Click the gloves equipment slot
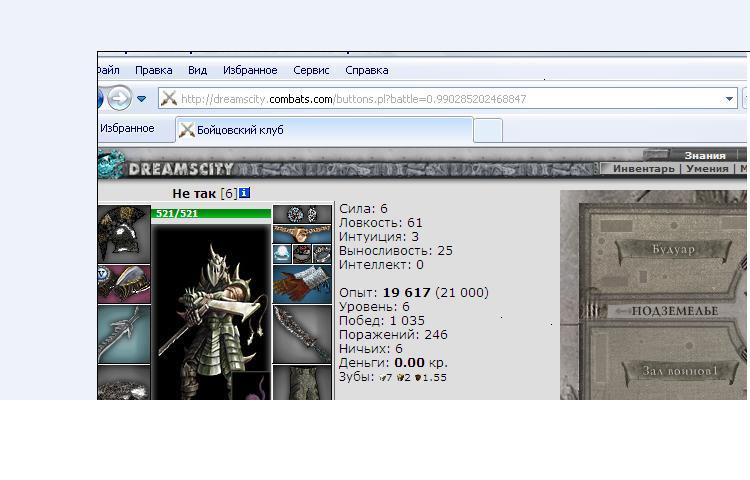Viewport: 750px width, 480px height. 302,284
